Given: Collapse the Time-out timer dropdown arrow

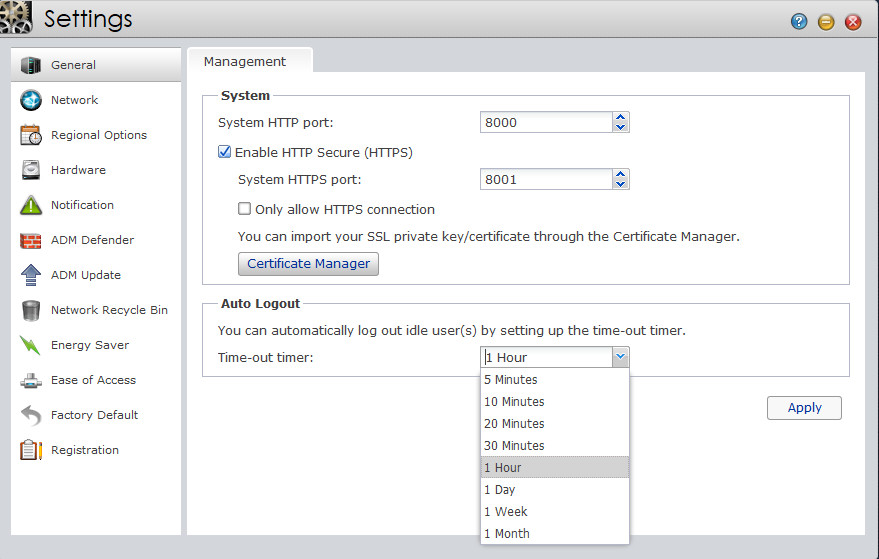Looking at the screenshot, I should 620,357.
